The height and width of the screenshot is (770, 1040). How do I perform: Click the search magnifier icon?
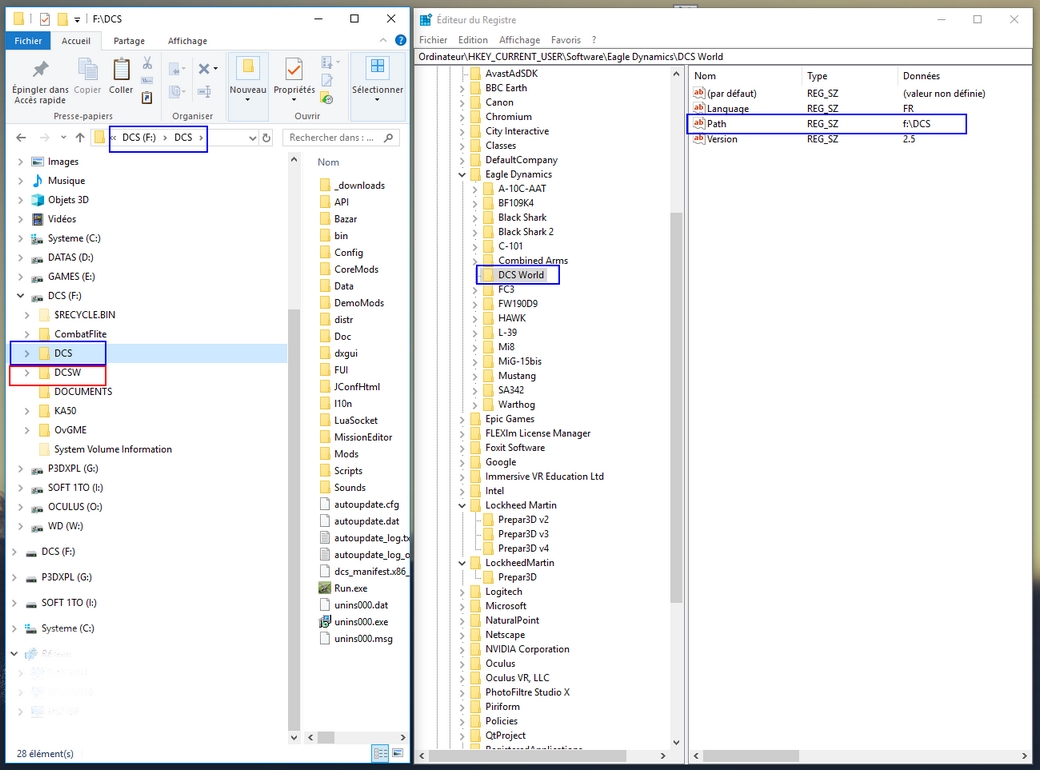click(389, 138)
